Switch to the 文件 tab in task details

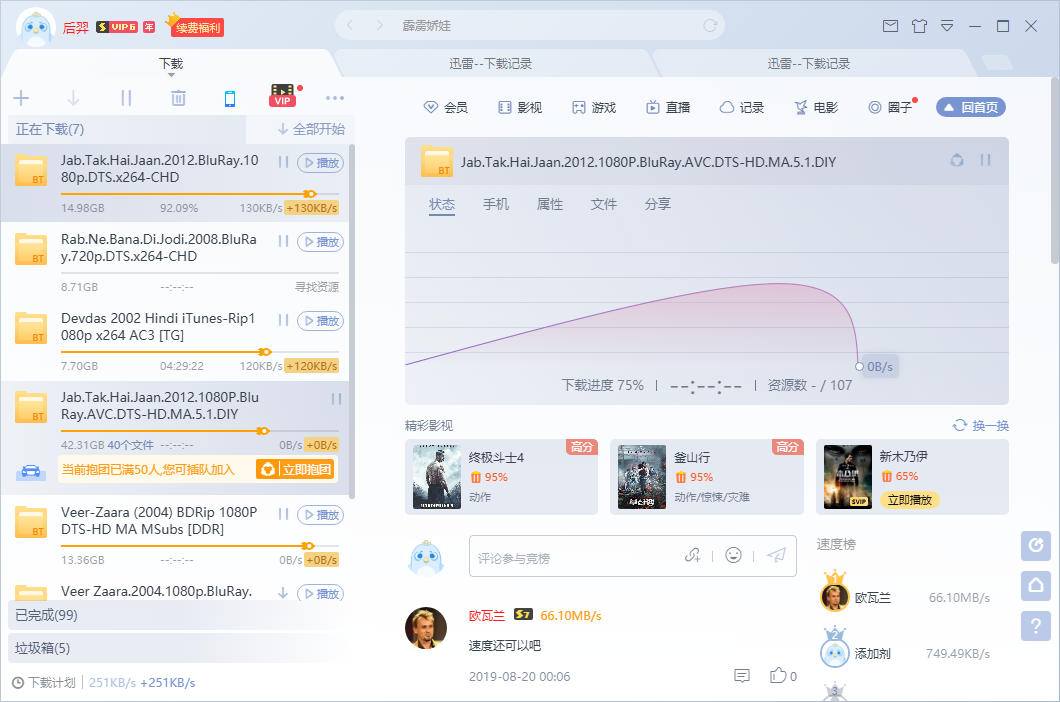pos(604,203)
